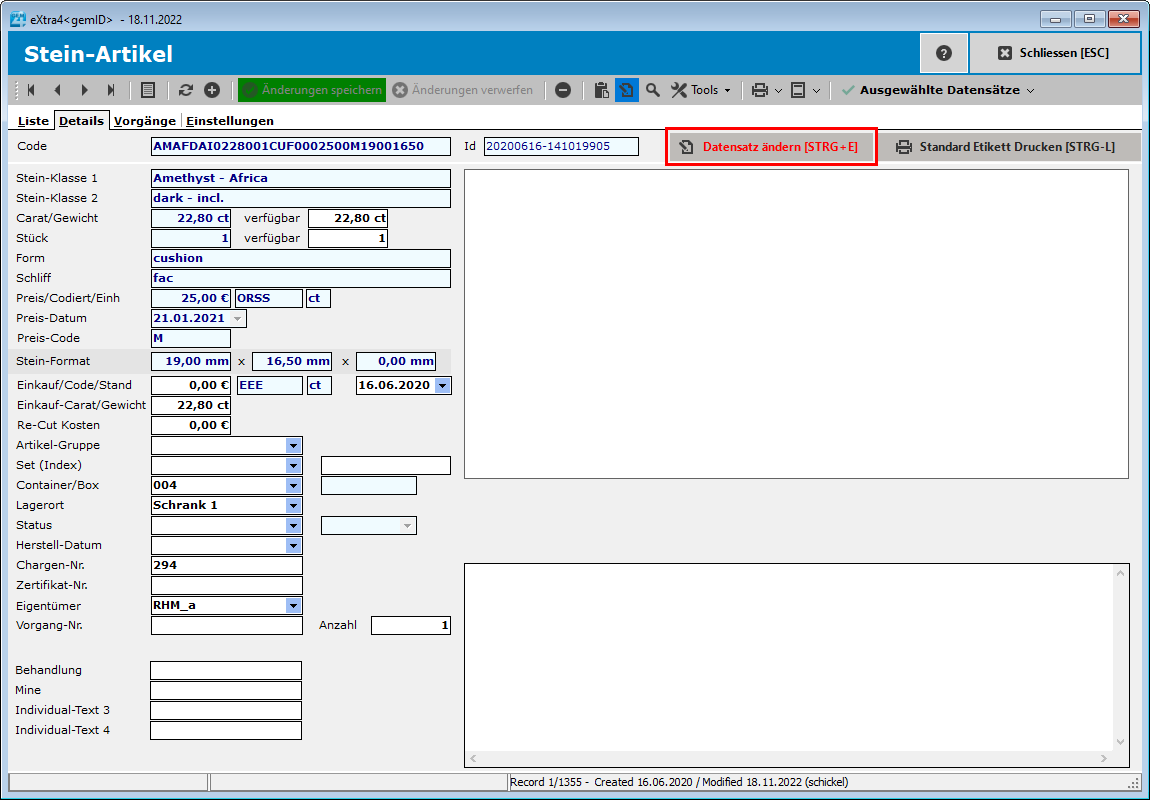Add new record with plus icon
The image size is (1150, 800).
[212, 90]
